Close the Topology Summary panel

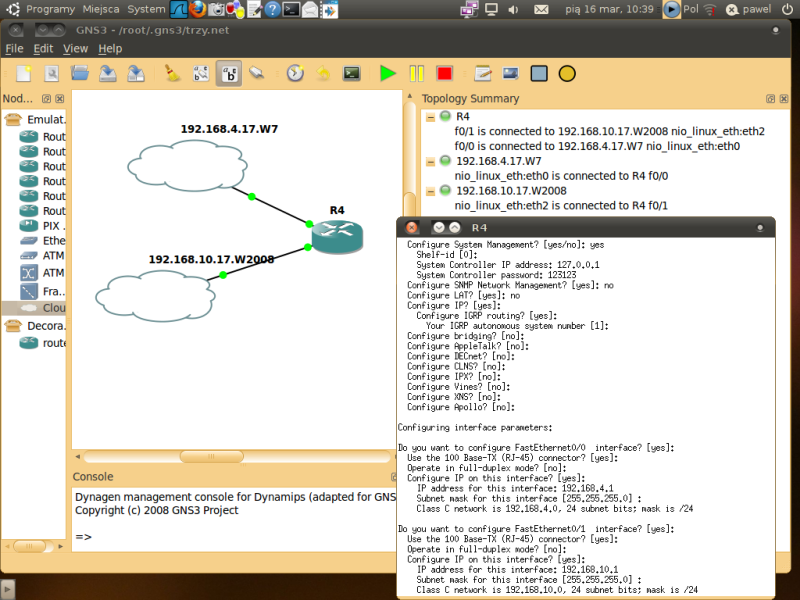pyautogui.click(x=784, y=98)
